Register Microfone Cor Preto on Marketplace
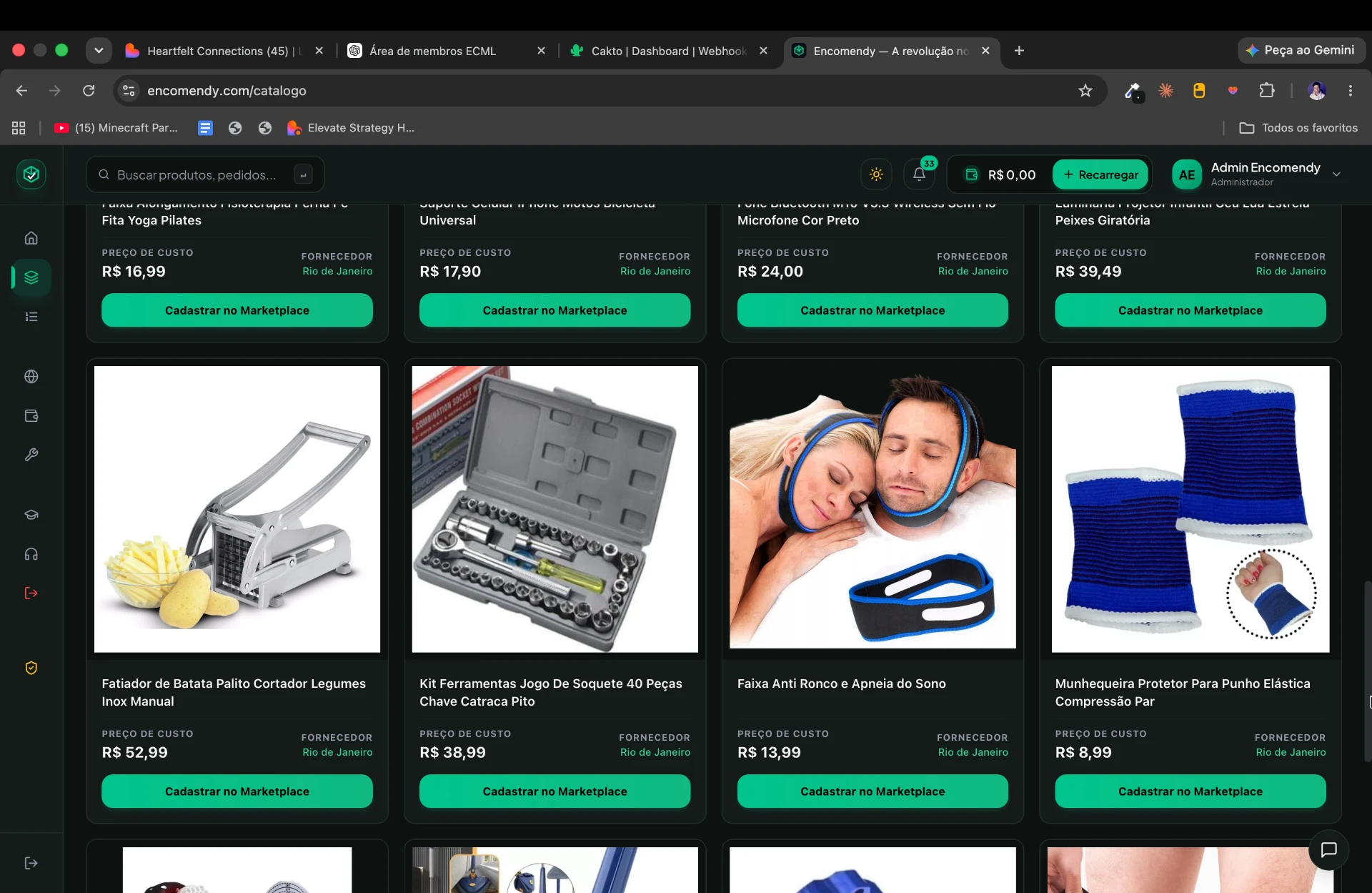1372x893 pixels. click(873, 310)
